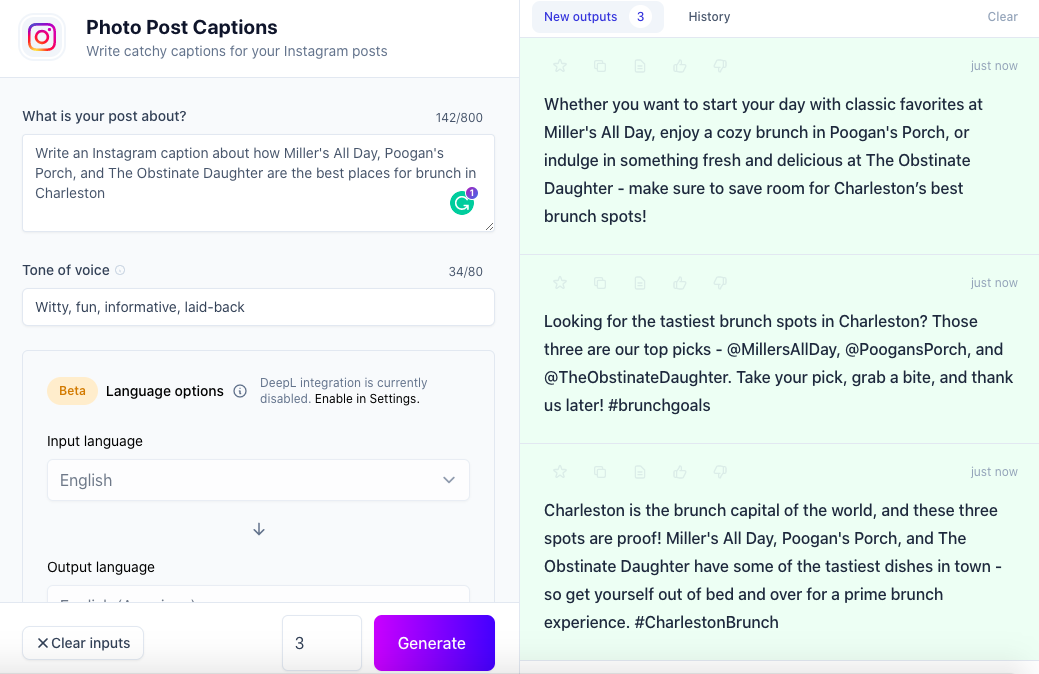Click the Instagram logo icon
The height and width of the screenshot is (674, 1039).
point(42,37)
